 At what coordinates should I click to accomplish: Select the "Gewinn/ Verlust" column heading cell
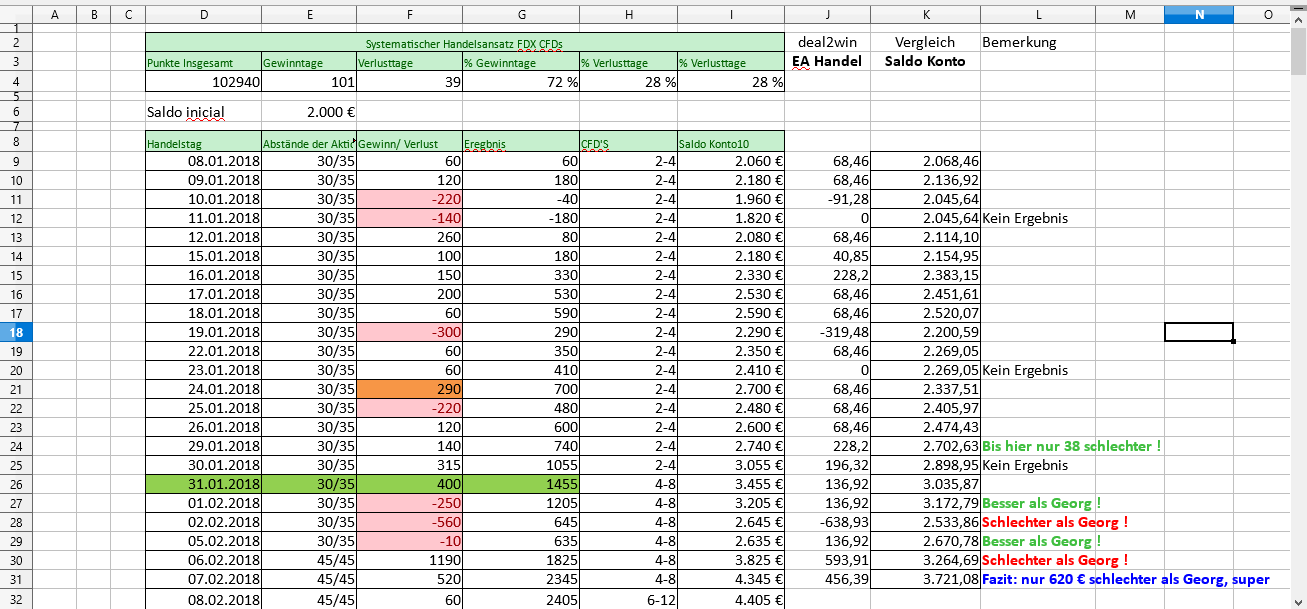409,143
